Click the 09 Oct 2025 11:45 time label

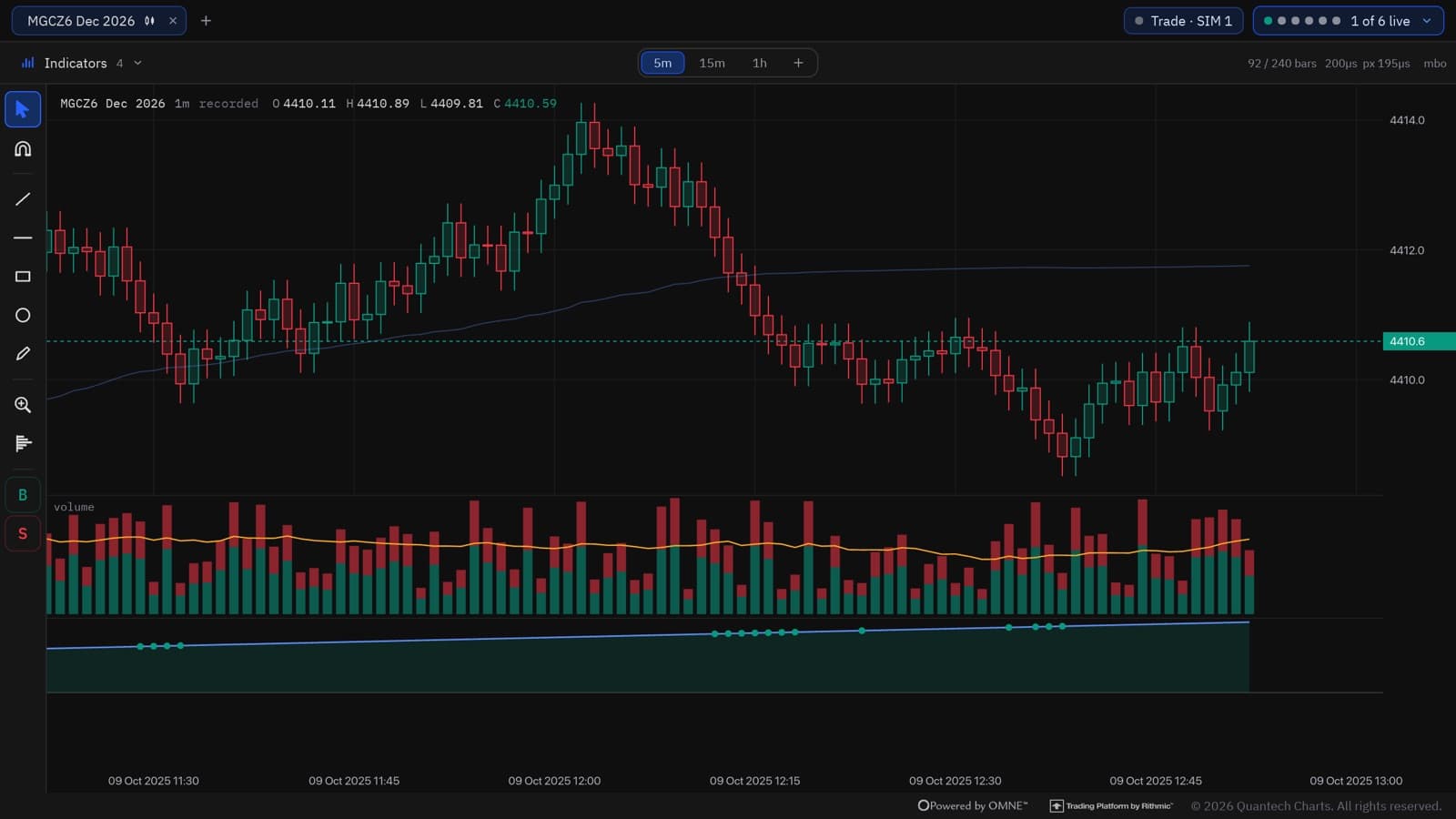(x=354, y=781)
